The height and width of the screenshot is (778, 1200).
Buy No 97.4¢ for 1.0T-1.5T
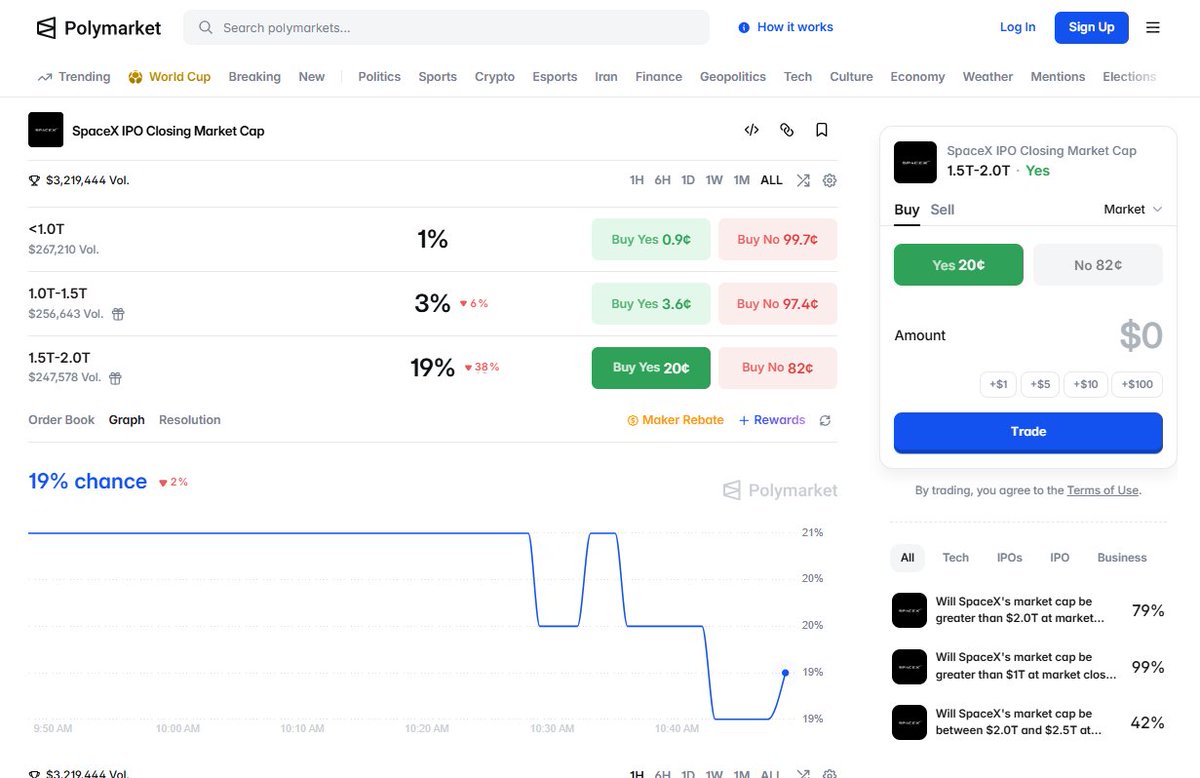[x=778, y=304]
